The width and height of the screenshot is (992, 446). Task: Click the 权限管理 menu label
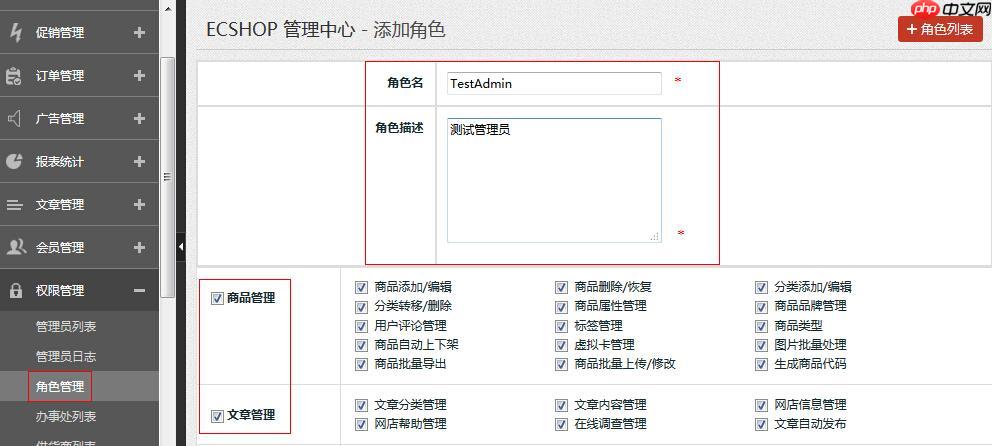click(x=59, y=291)
